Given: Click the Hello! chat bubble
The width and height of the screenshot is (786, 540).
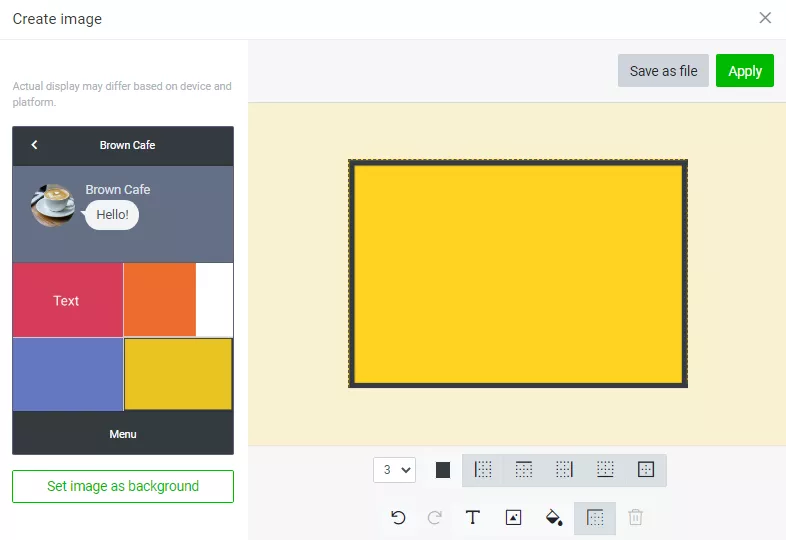Looking at the screenshot, I should tap(112, 215).
